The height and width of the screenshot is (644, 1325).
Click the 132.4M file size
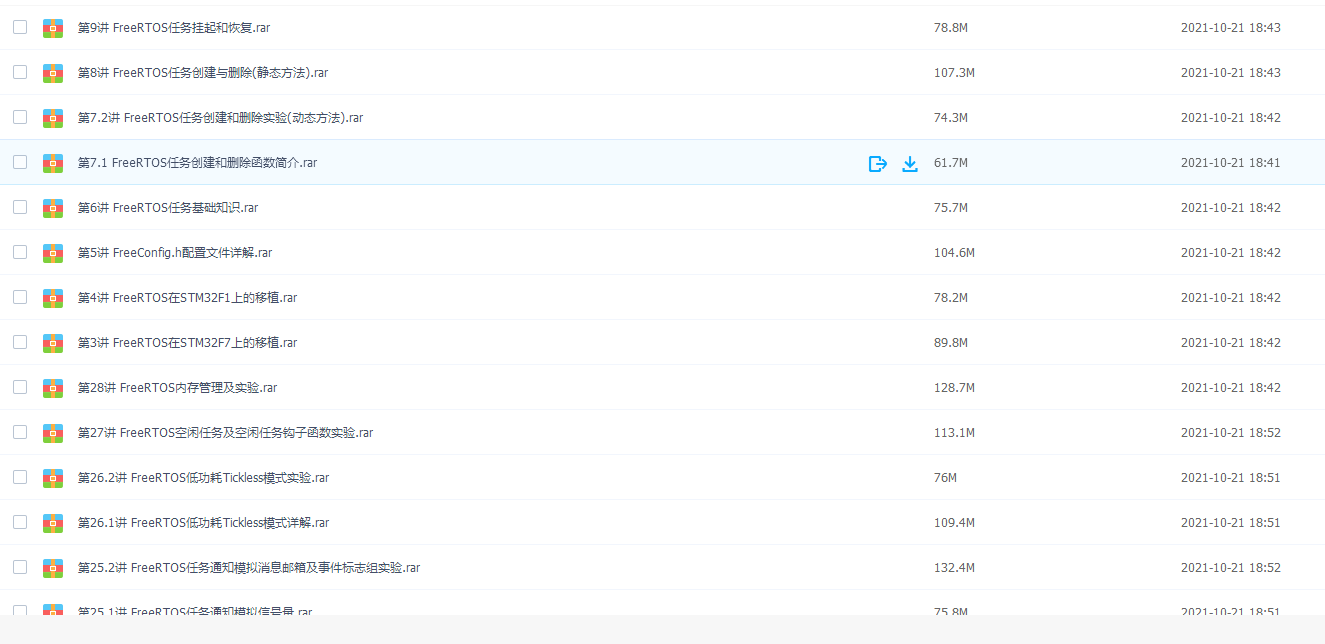point(954,568)
